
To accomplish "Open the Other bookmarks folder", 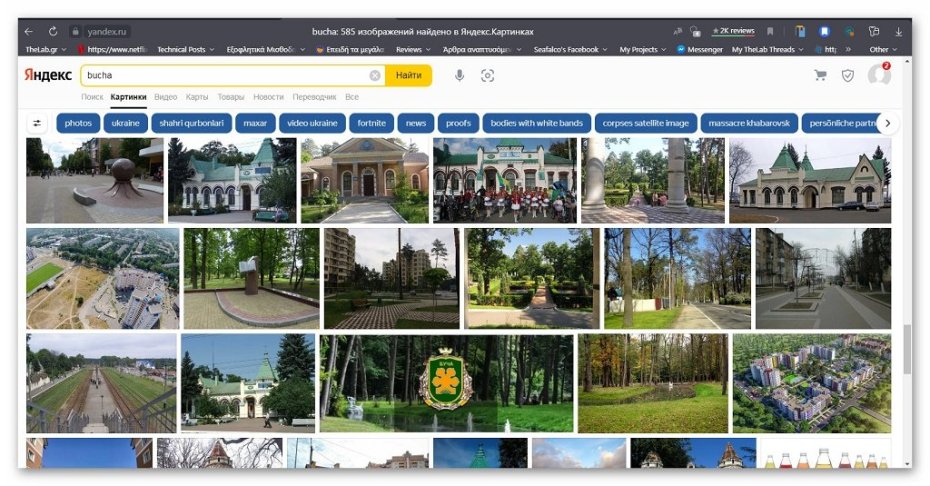I will click(x=883, y=49).
